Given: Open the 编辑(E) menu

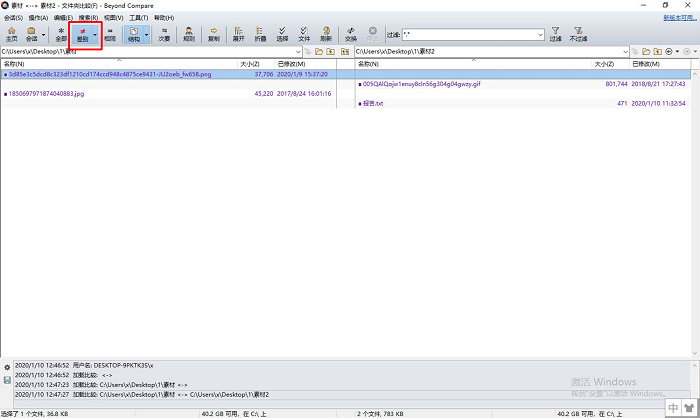Looking at the screenshot, I should click(63, 18).
